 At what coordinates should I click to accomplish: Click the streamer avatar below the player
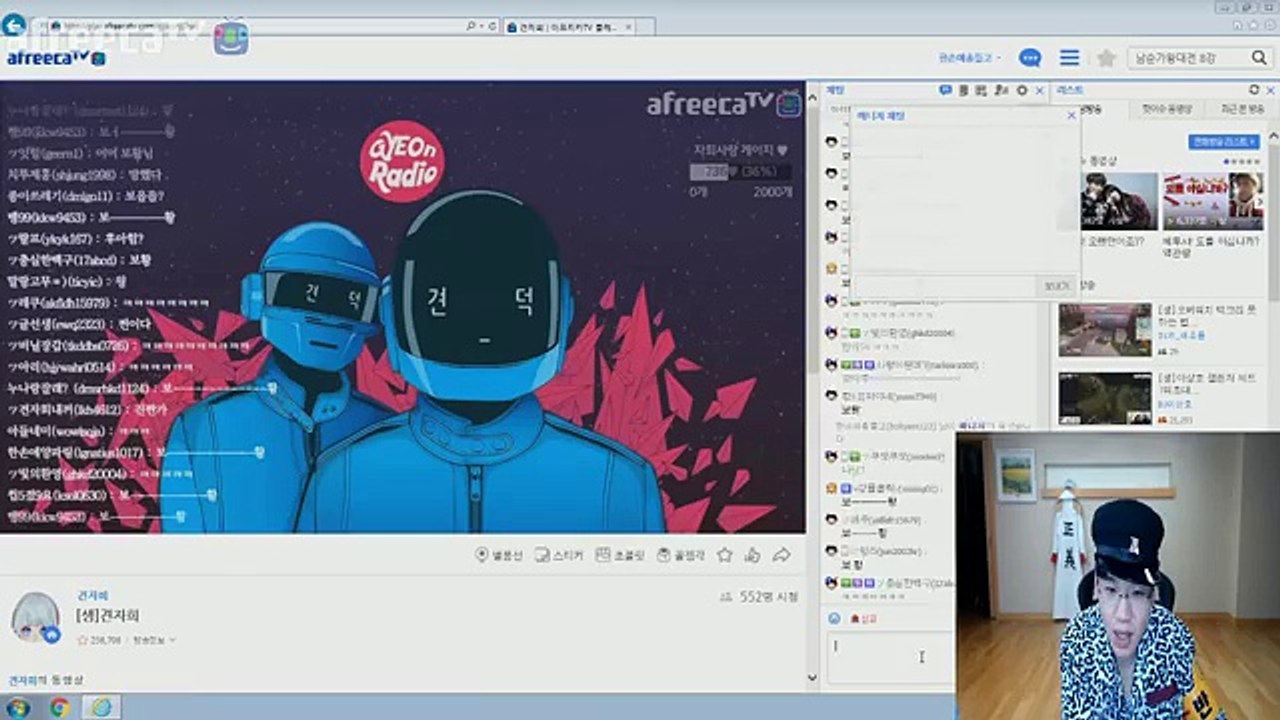tap(36, 616)
